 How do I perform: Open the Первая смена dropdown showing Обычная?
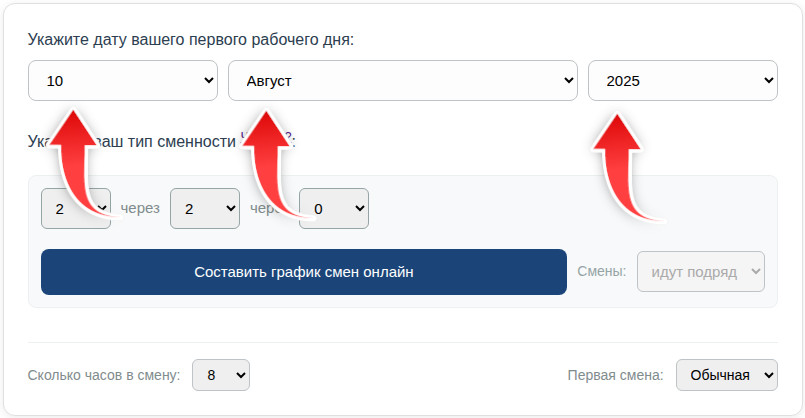pos(726,375)
